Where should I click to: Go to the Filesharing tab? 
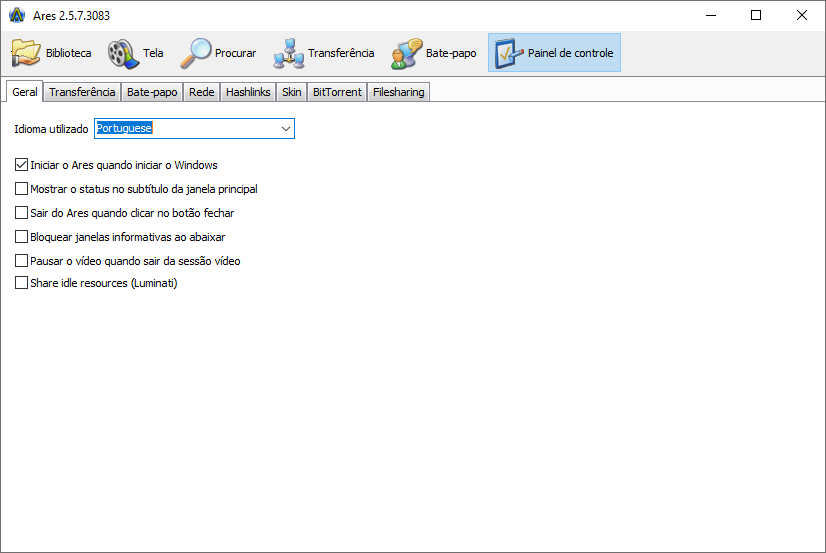click(398, 92)
